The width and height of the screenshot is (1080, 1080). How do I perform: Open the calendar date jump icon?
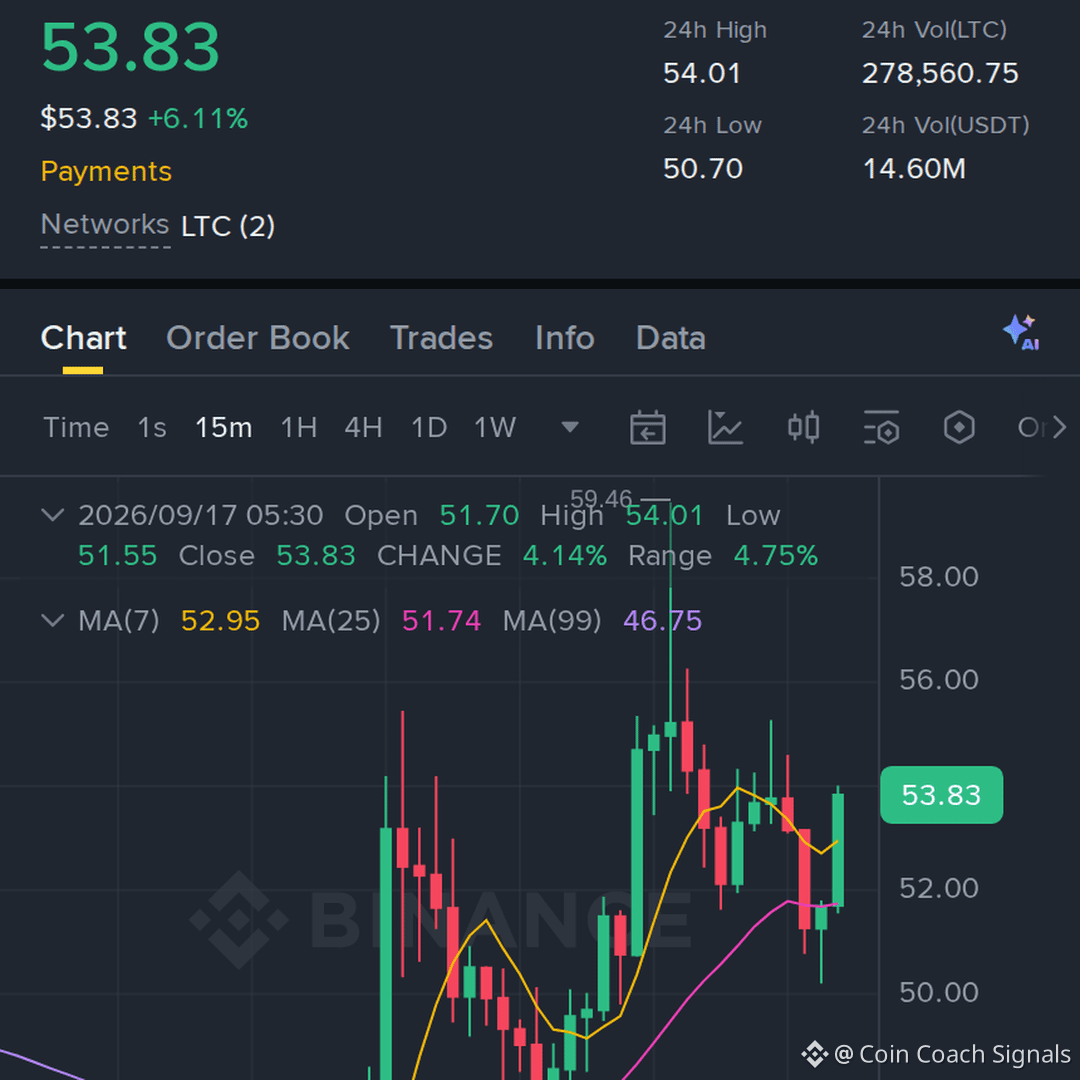(x=647, y=427)
